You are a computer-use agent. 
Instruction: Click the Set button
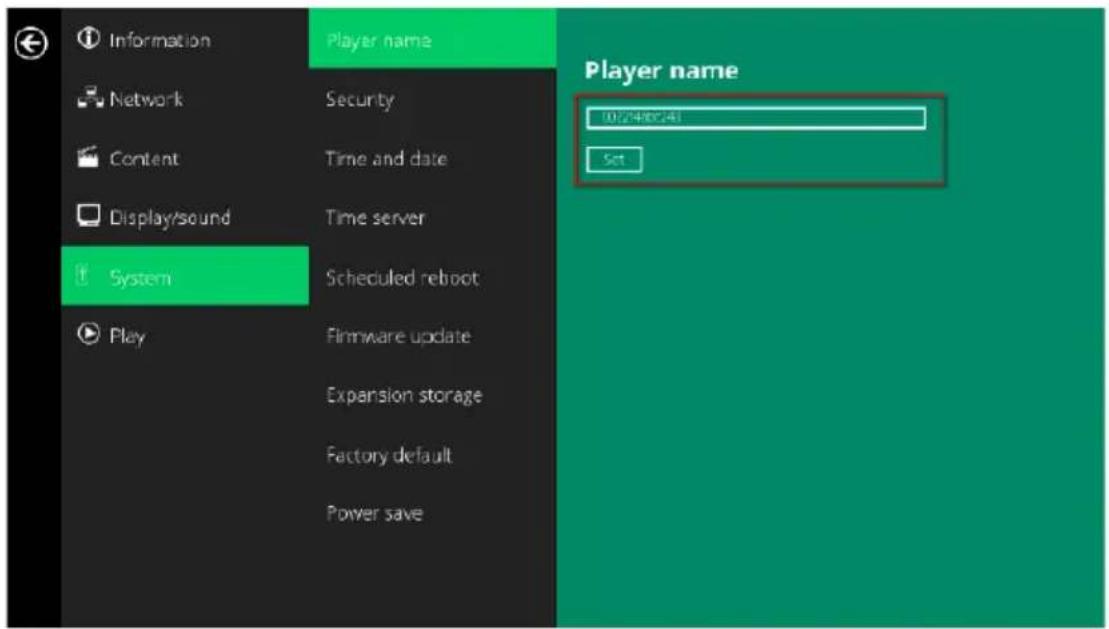point(614,159)
